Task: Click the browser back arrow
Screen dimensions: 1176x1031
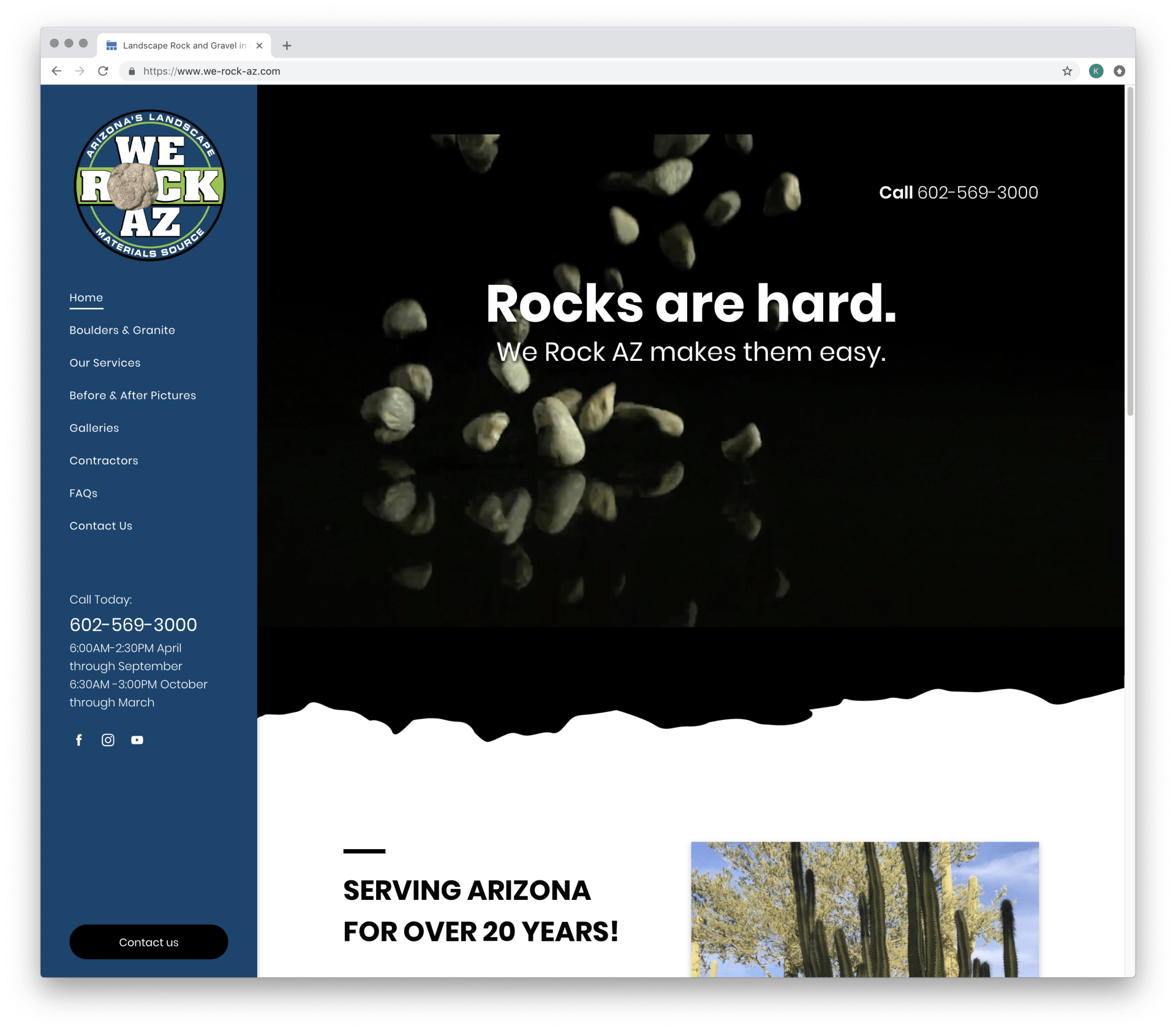Action: click(56, 71)
